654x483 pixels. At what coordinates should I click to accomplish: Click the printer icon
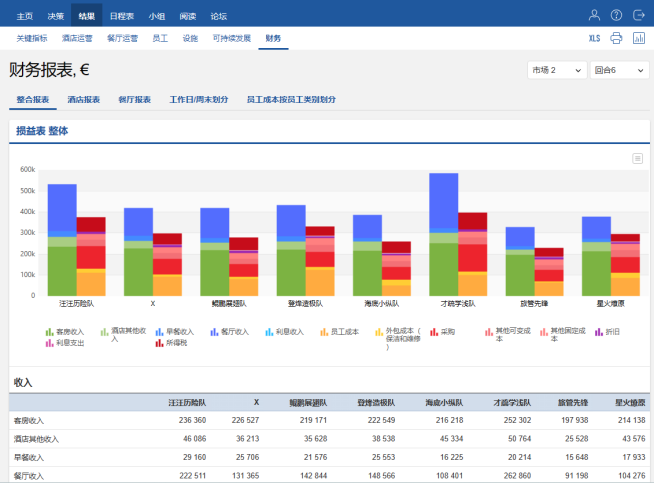pyautogui.click(x=616, y=38)
